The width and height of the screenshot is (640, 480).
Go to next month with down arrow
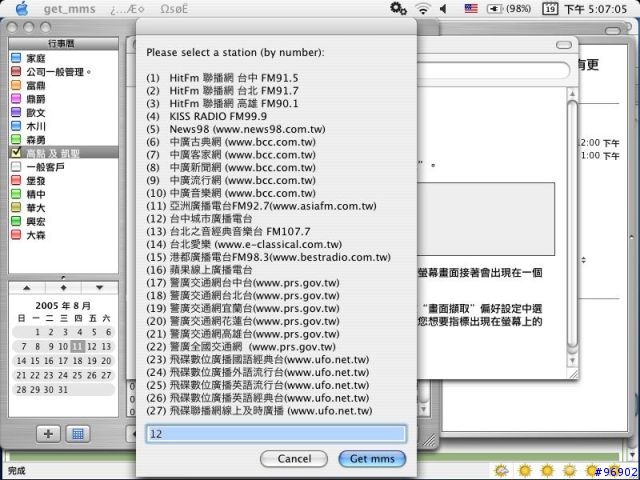(100, 288)
